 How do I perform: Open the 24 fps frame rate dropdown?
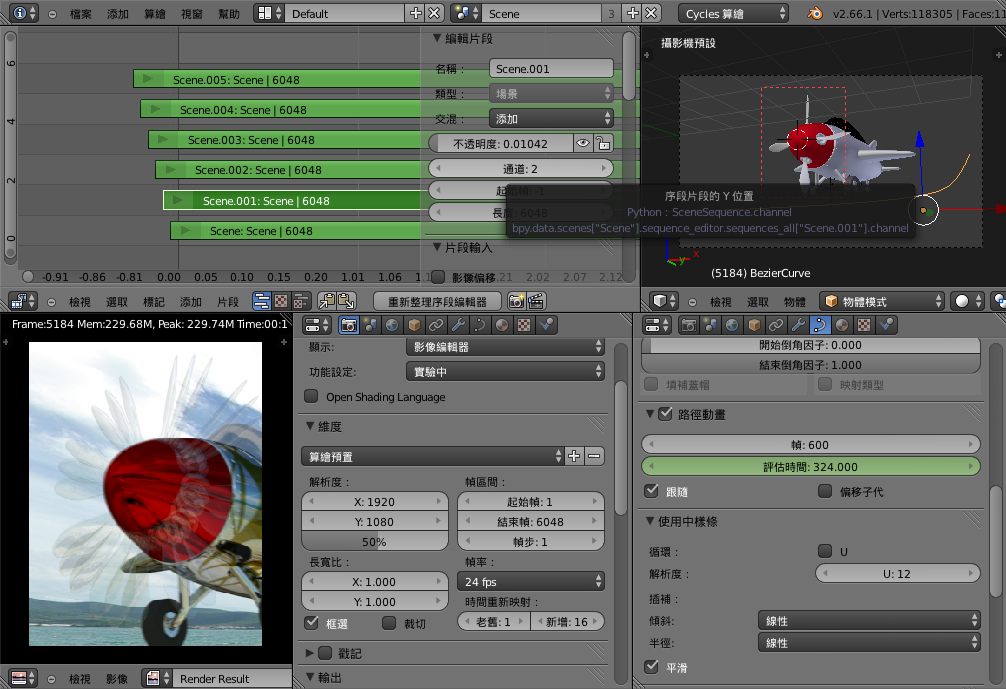click(531, 582)
